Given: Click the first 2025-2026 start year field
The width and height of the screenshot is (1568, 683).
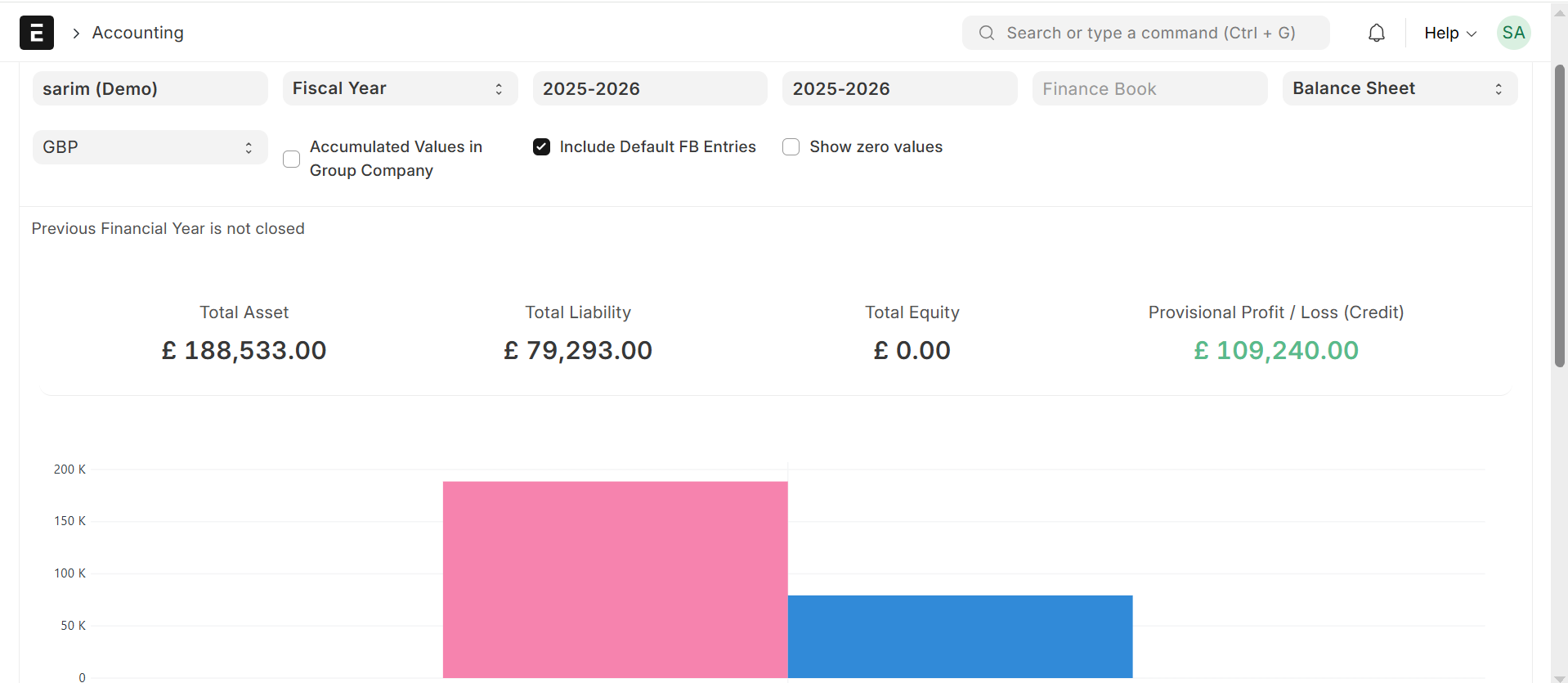Looking at the screenshot, I should click(x=649, y=88).
